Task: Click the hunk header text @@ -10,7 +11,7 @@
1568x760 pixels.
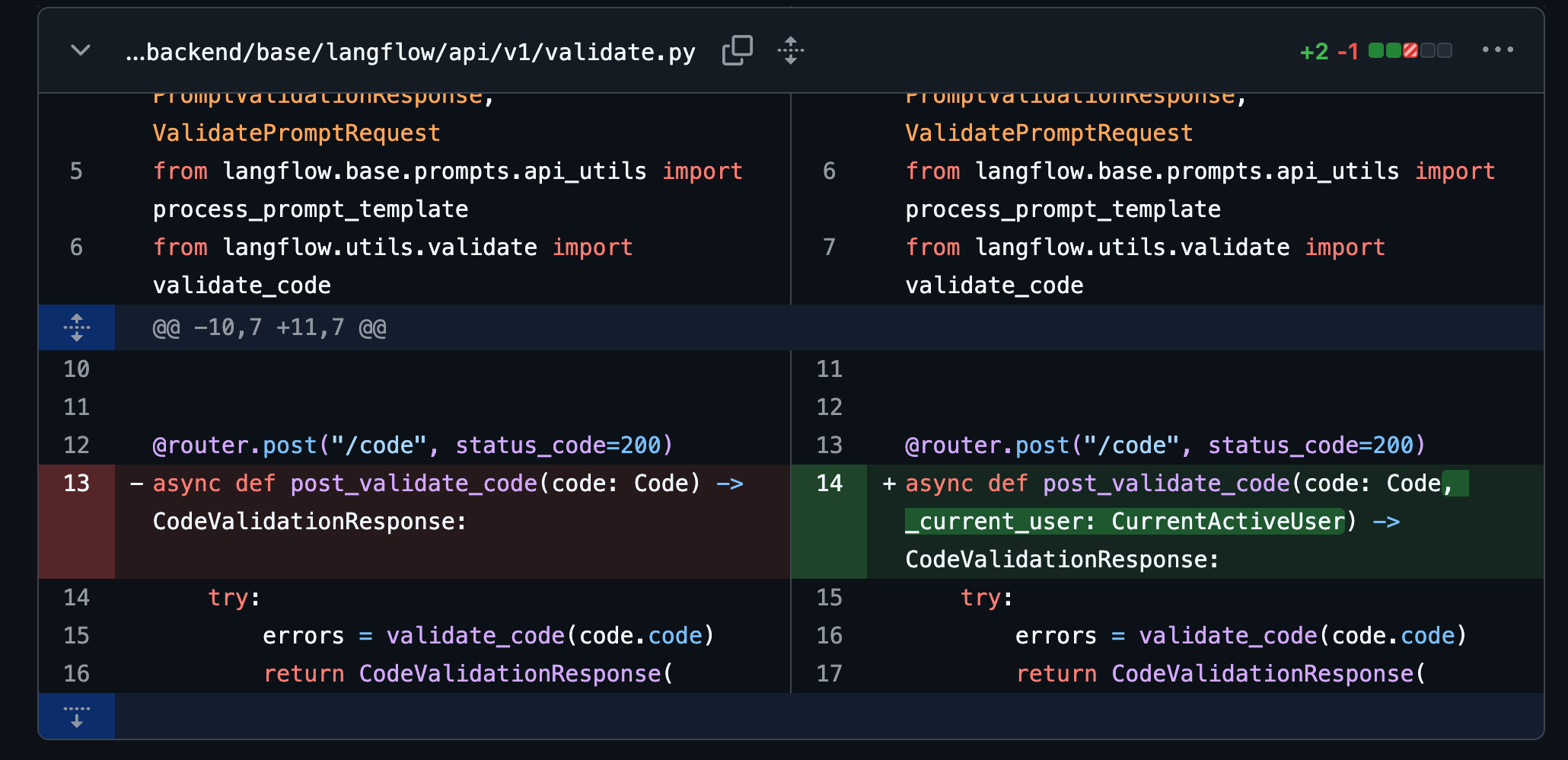Action: click(x=269, y=327)
